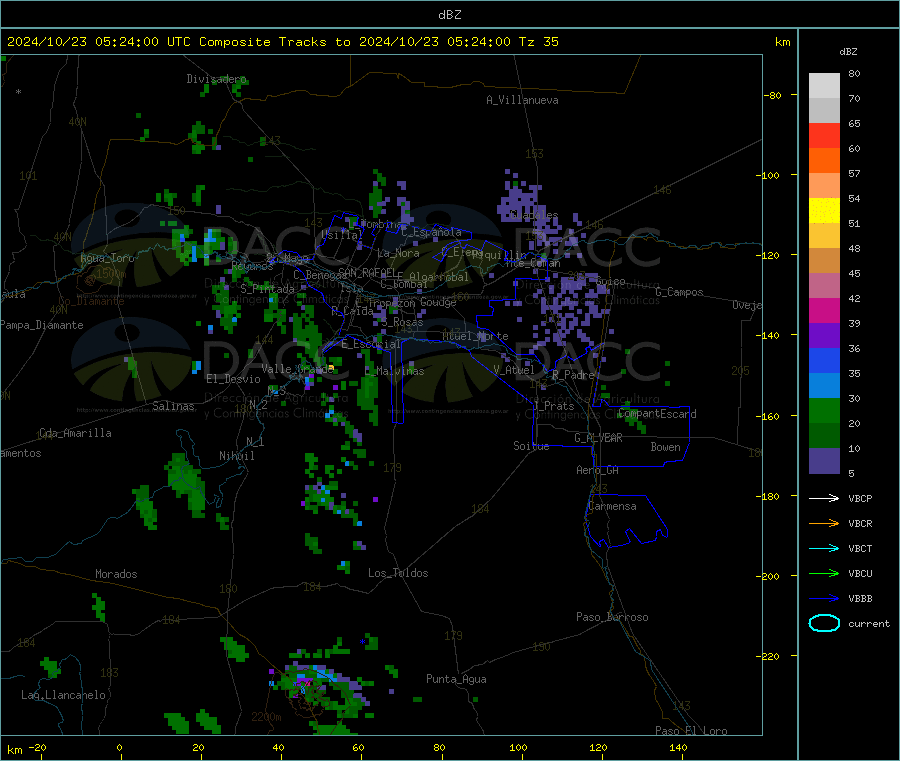Click the 'Punta_Agua' place label
Screen dimensions: 900x761
coord(456,679)
